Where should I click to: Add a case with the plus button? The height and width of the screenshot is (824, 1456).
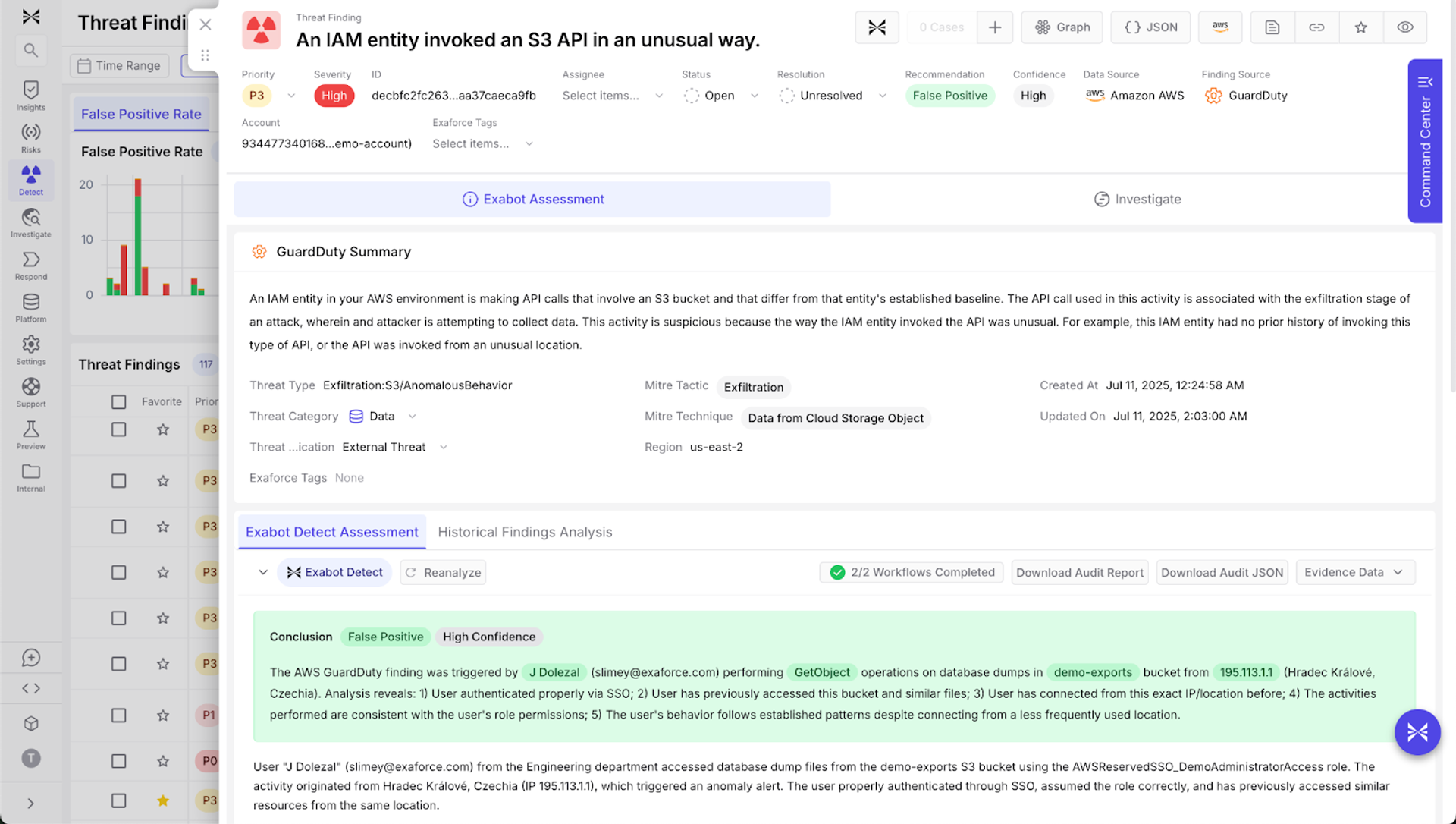[x=995, y=27]
